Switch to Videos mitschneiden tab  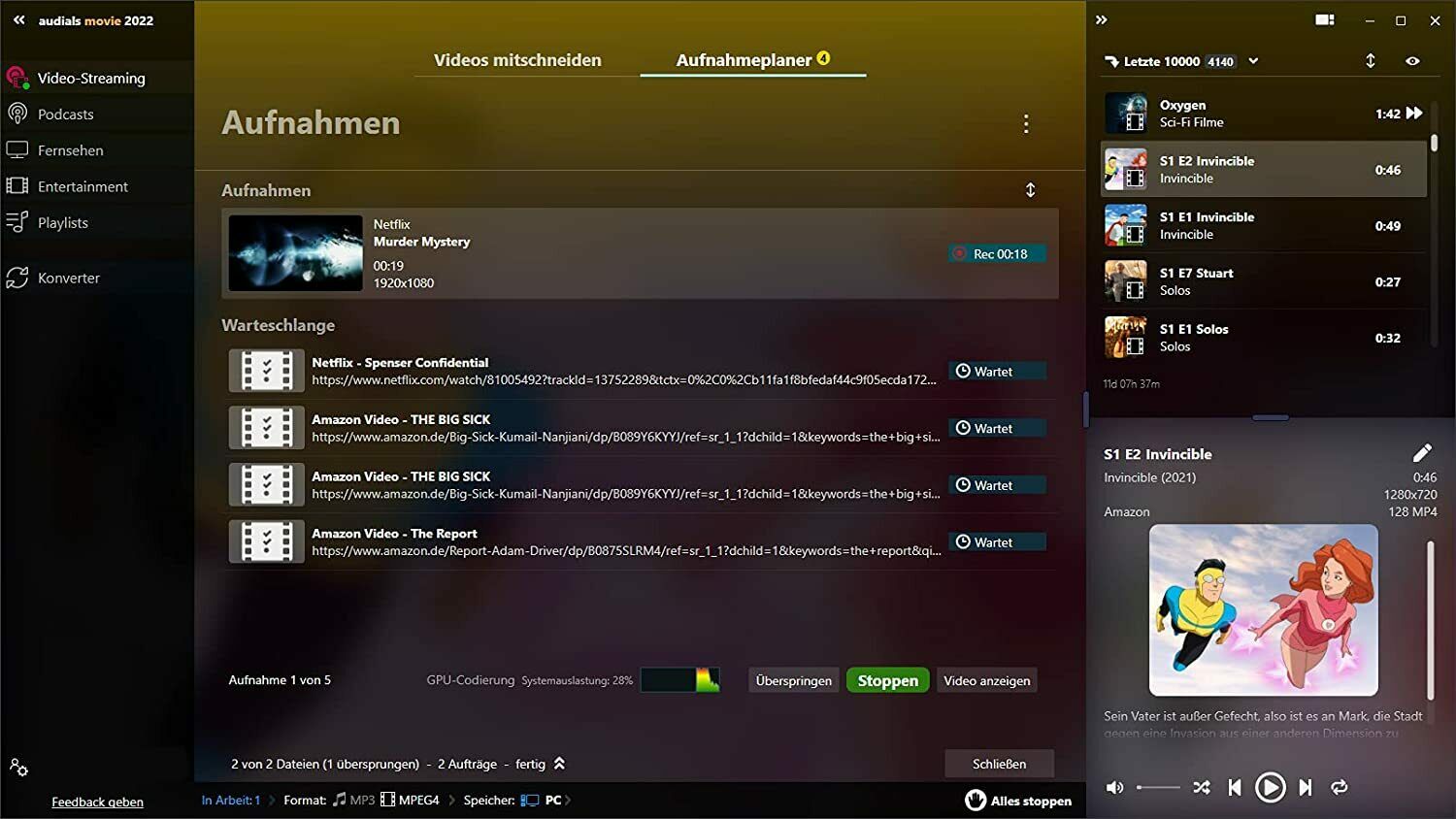tap(517, 60)
